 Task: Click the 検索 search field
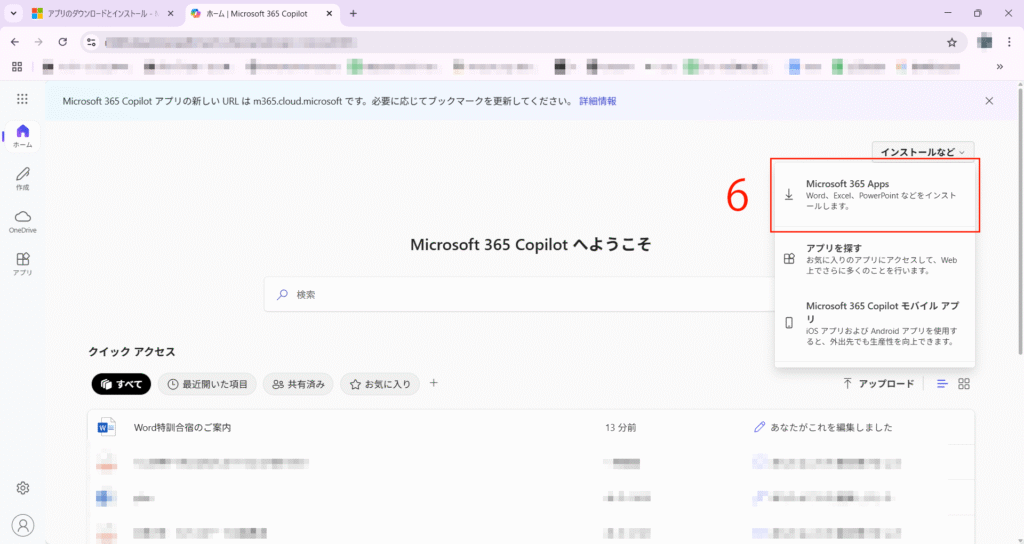click(x=519, y=295)
